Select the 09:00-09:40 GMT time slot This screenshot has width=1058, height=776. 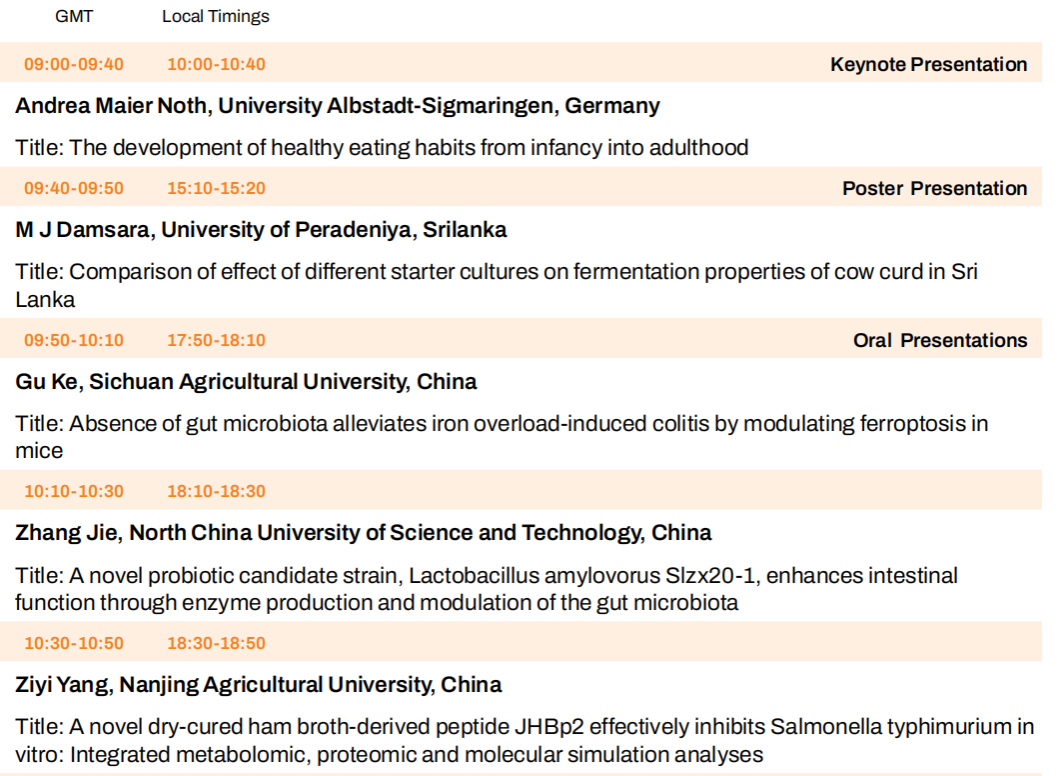click(74, 65)
